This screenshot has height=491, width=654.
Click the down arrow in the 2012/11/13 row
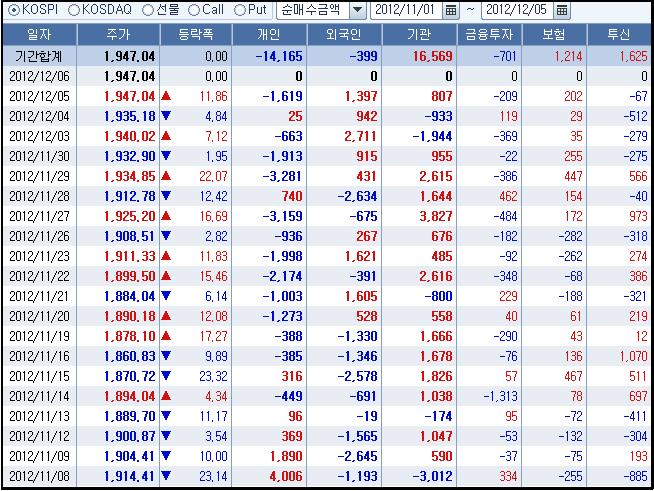coord(166,415)
